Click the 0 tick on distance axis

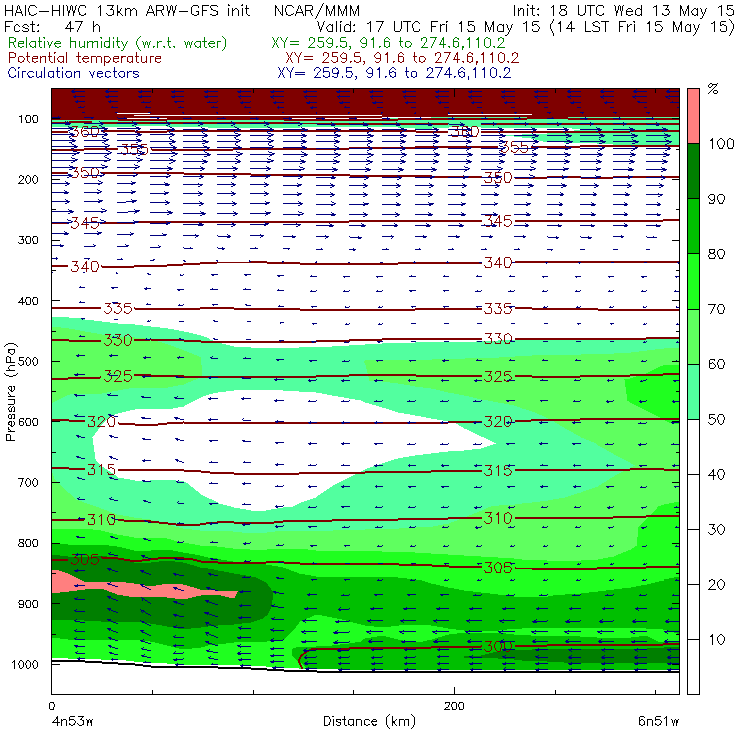(x=52, y=706)
